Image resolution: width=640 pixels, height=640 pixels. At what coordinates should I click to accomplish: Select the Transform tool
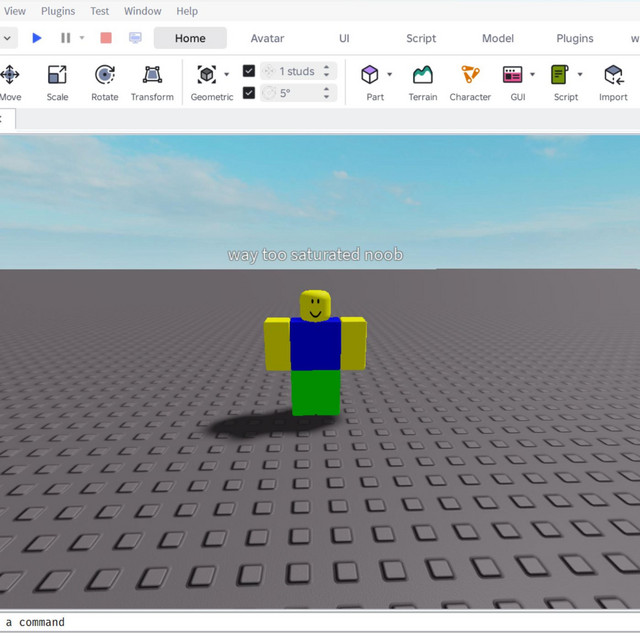[152, 83]
